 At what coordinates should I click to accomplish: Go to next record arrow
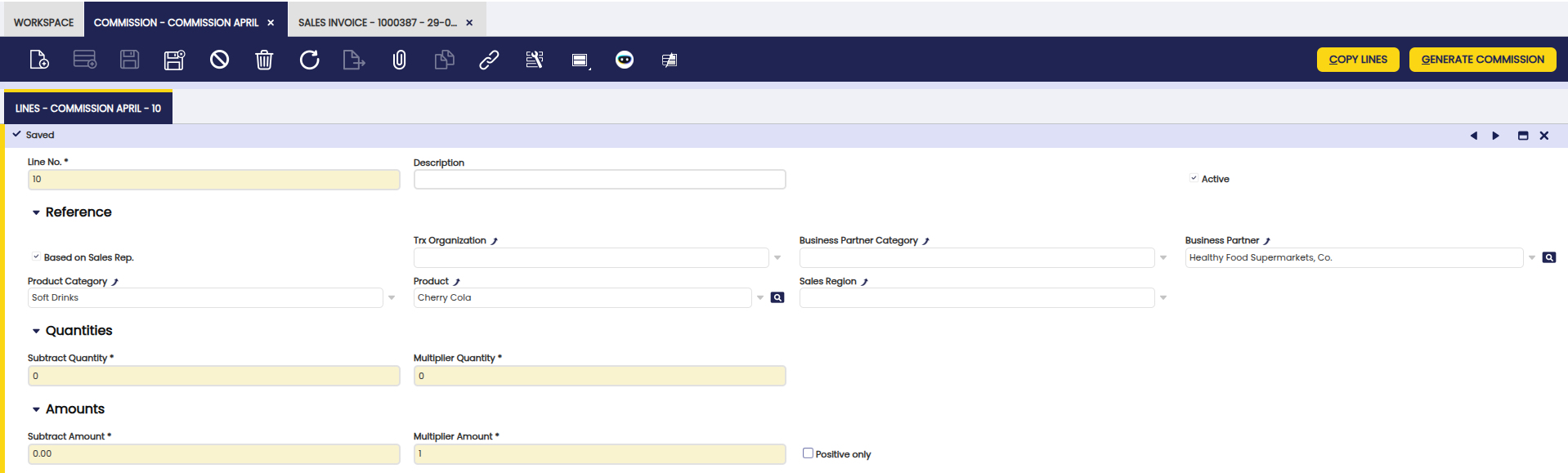(1495, 136)
